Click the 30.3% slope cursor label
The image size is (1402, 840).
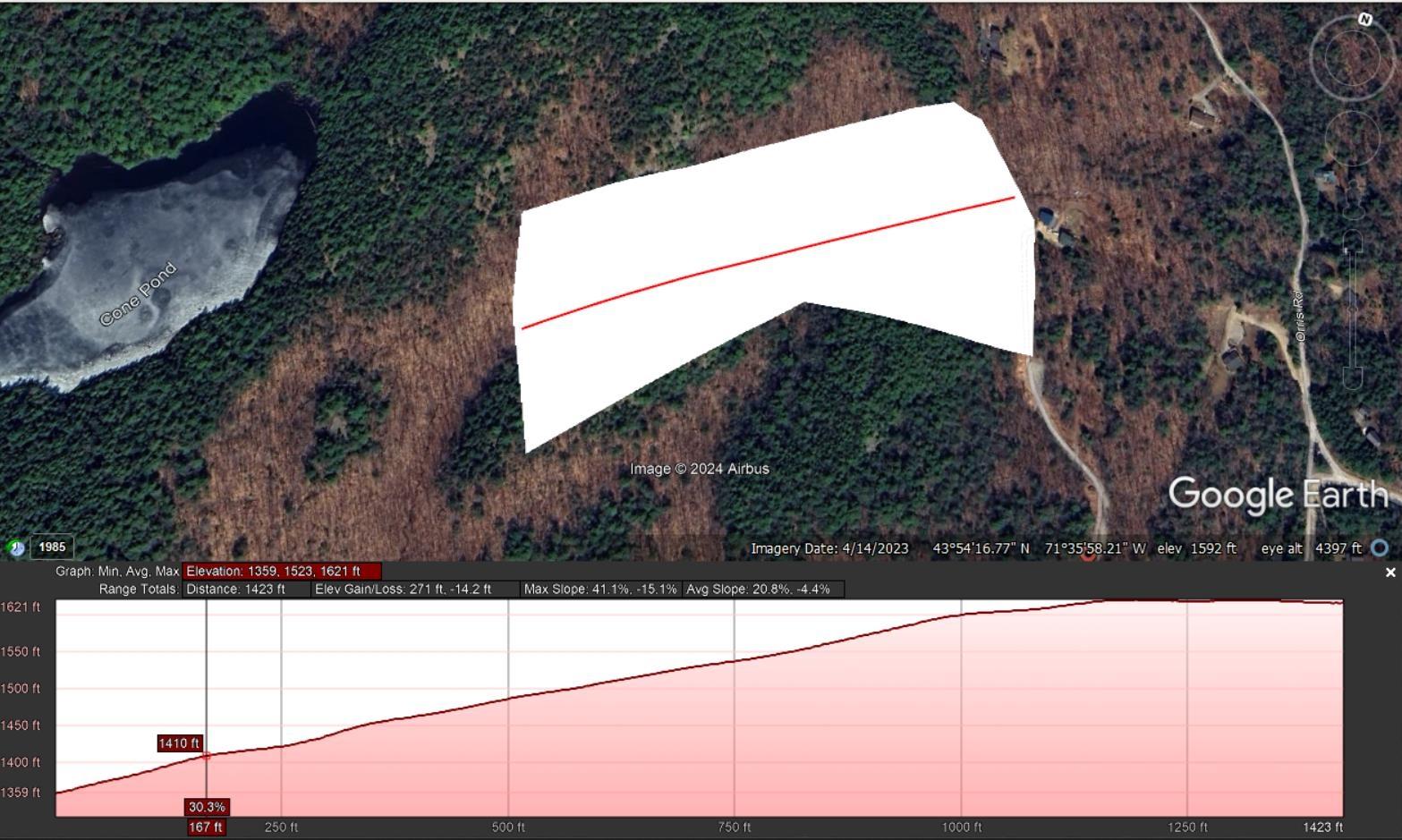coord(207,807)
